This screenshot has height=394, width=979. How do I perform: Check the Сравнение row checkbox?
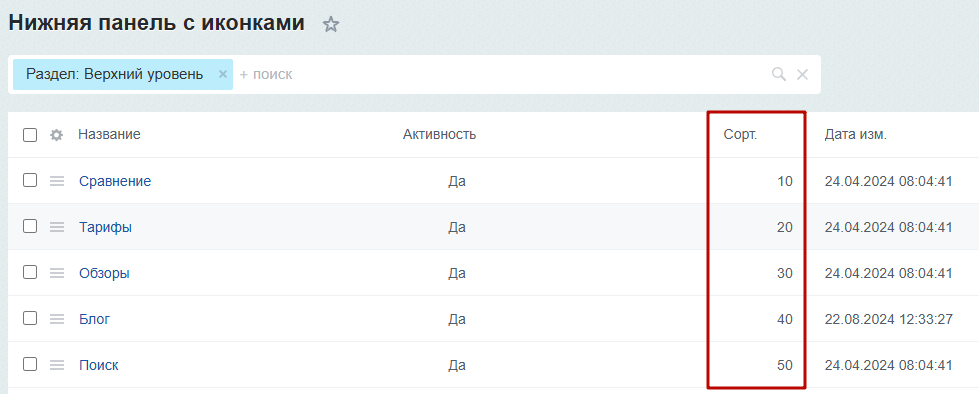[30, 180]
